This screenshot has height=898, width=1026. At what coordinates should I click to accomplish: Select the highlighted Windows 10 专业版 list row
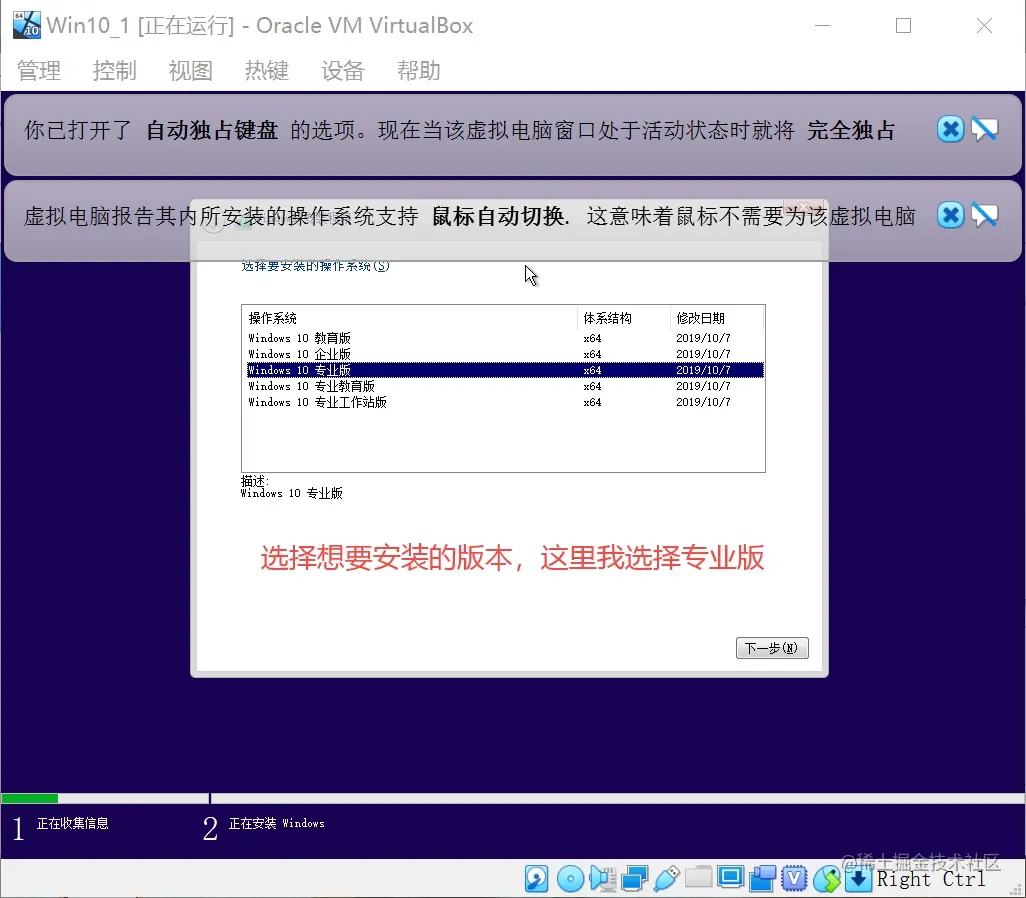pyautogui.click(x=504, y=370)
